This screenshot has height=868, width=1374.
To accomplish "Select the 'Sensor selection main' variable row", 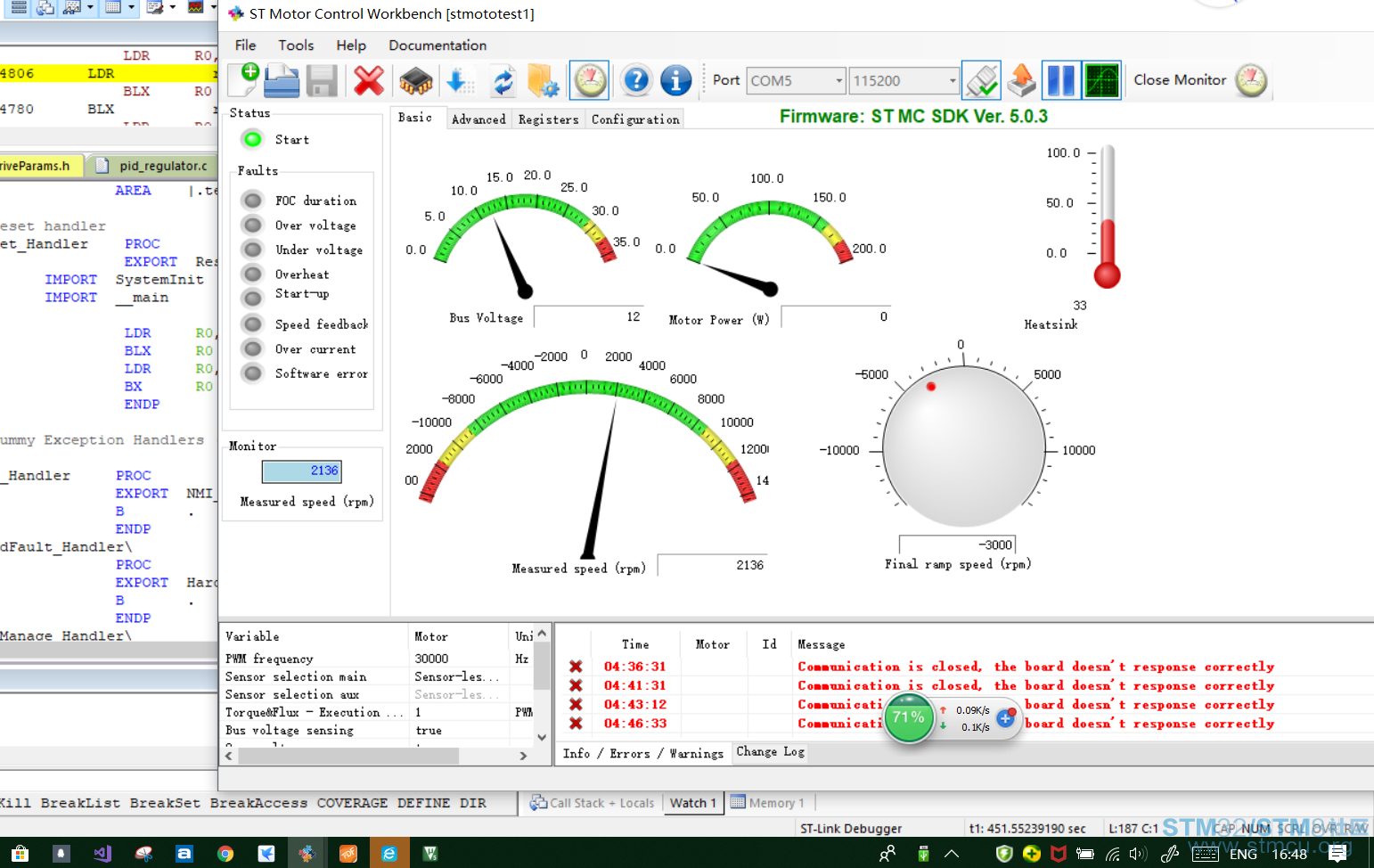I will coord(378,676).
